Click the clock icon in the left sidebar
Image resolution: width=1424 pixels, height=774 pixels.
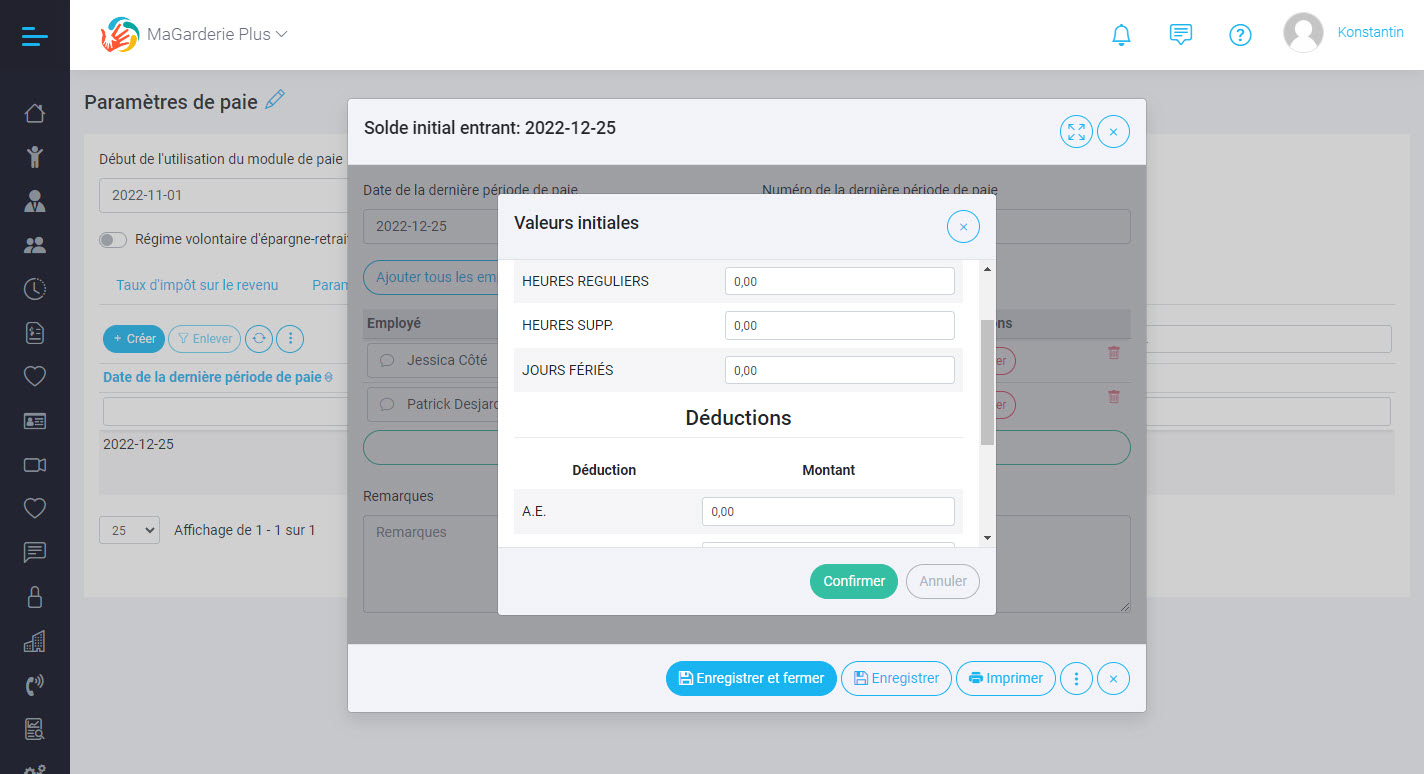point(34,288)
